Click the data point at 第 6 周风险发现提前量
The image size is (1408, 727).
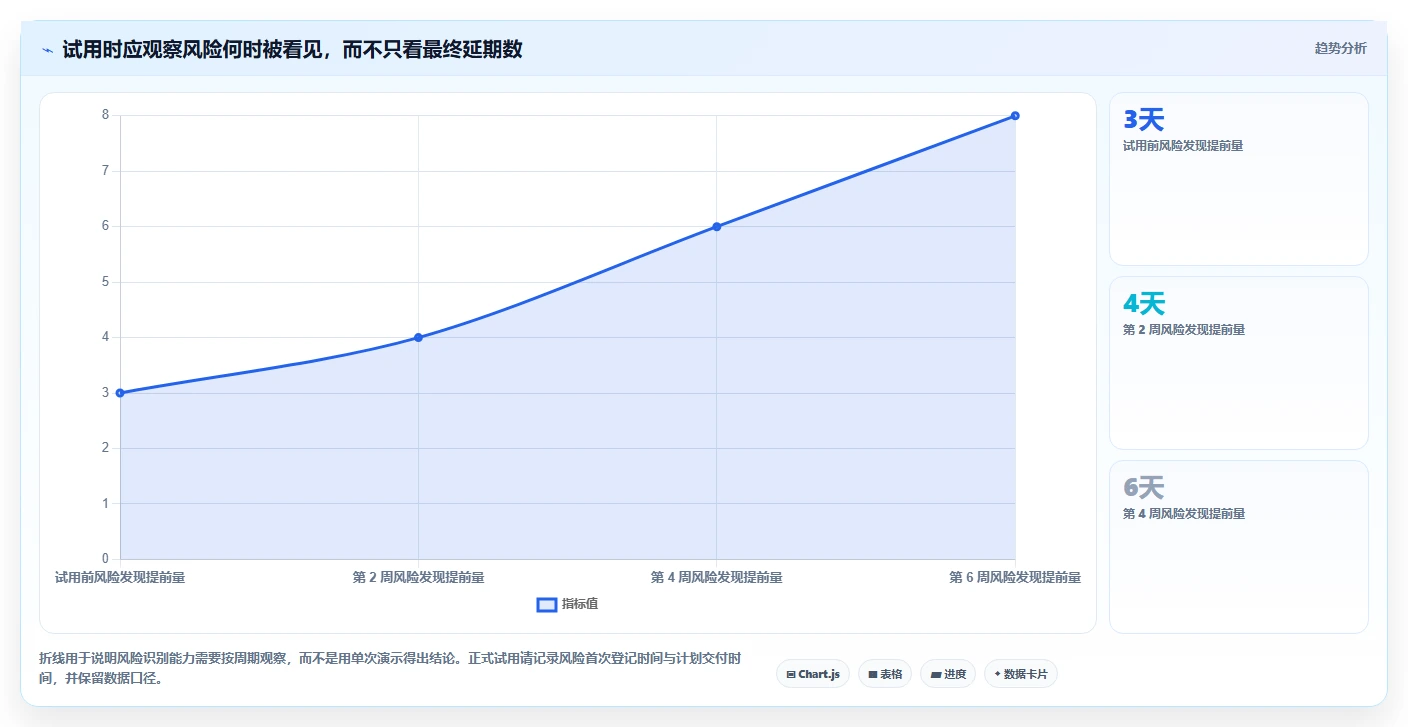click(1015, 115)
